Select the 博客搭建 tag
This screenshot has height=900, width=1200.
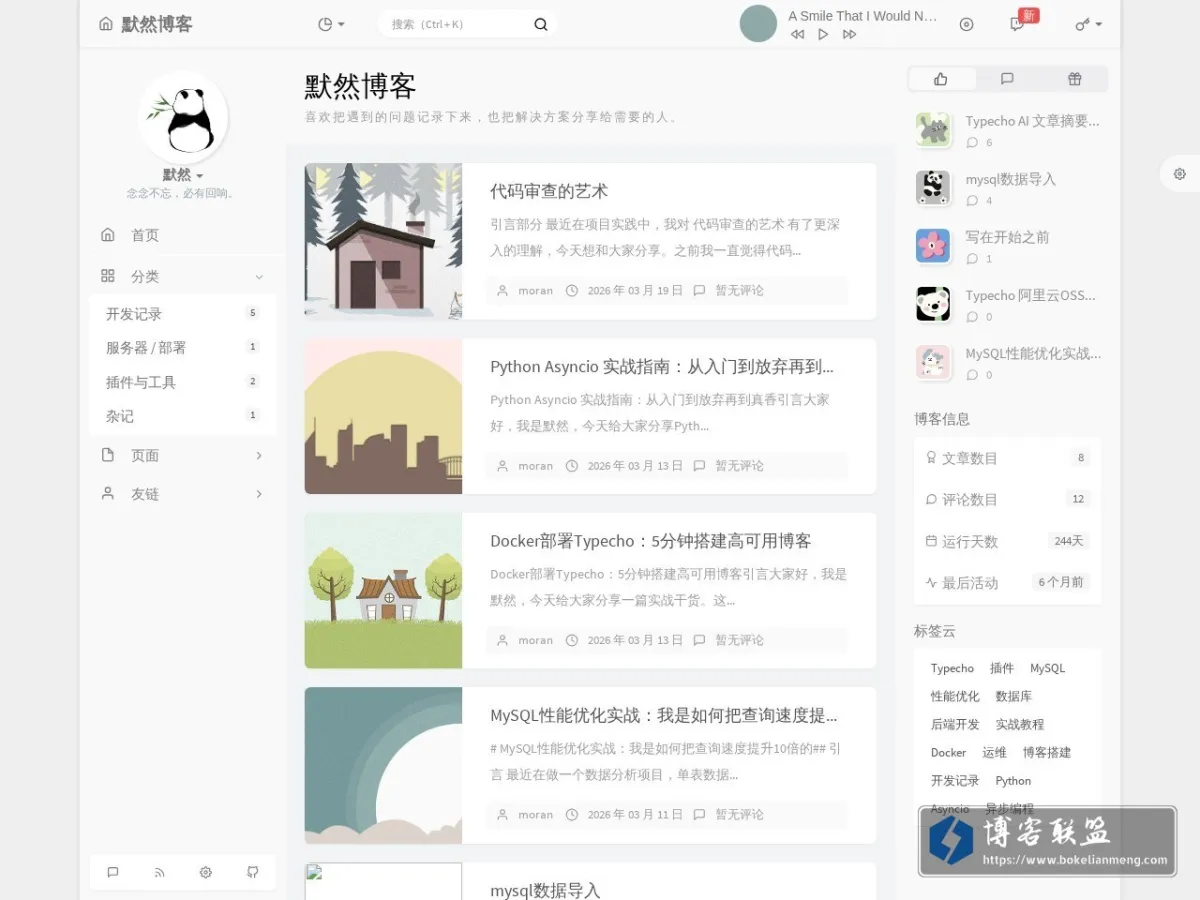[x=1046, y=752]
